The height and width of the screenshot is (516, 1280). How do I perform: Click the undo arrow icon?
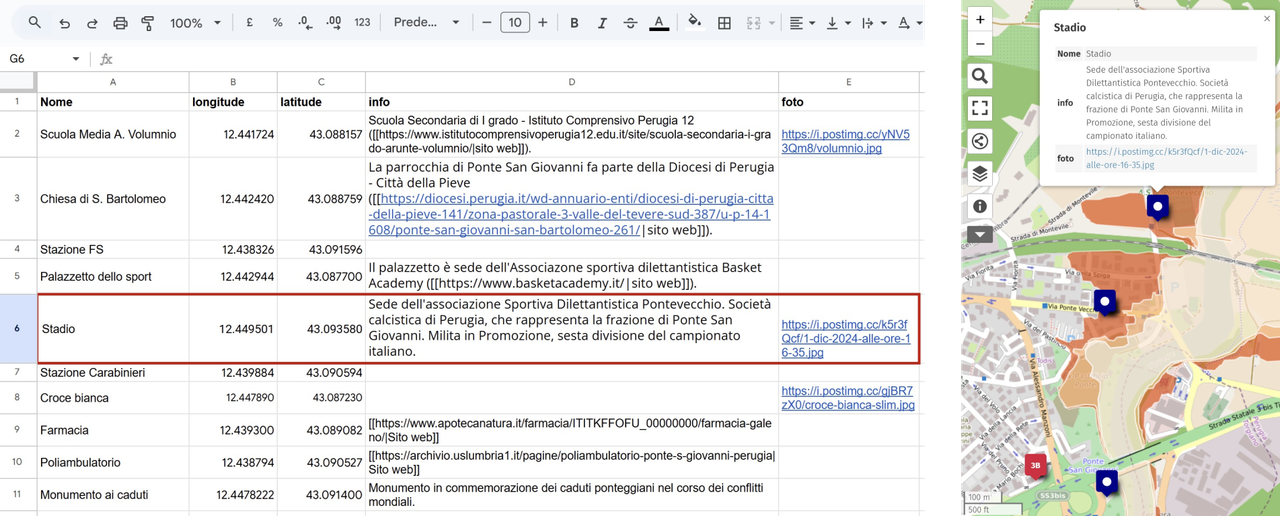(x=64, y=23)
